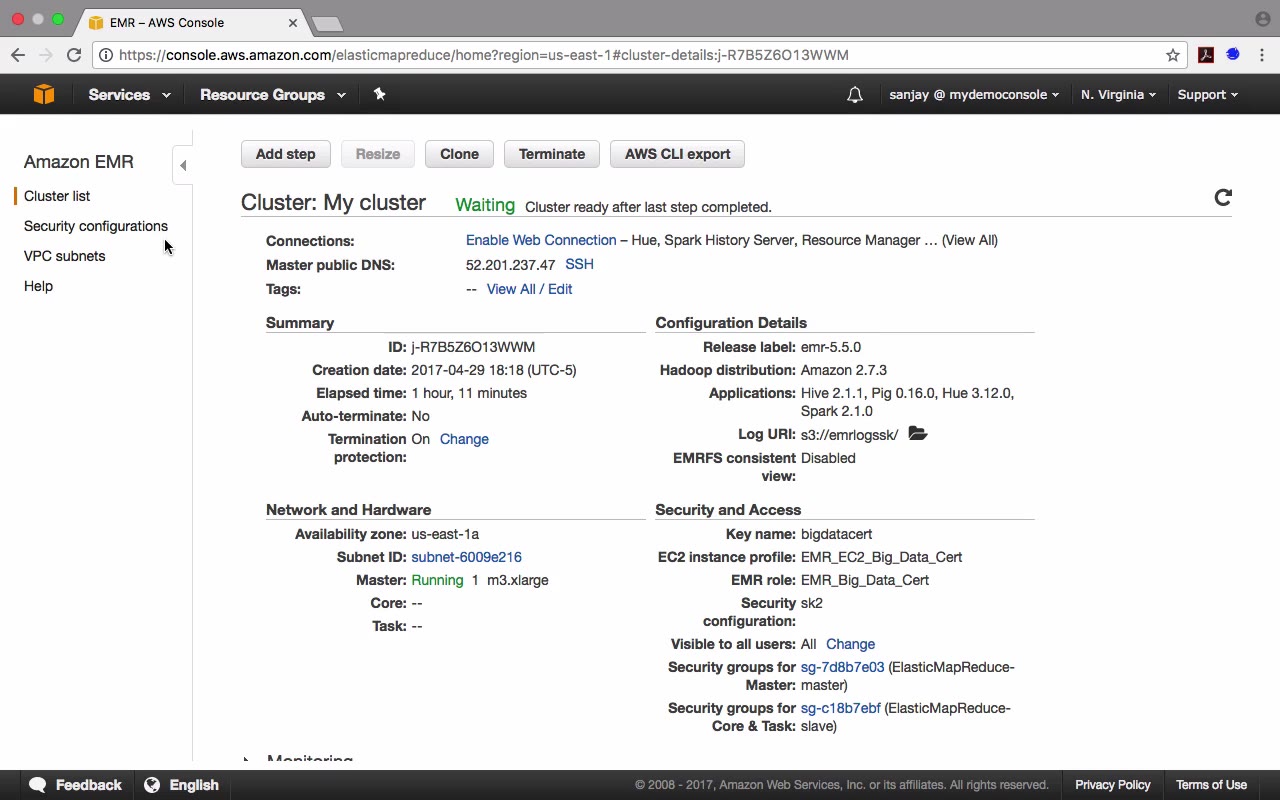Click the Amazon EMR sidebar heading
The height and width of the screenshot is (800, 1280).
79,162
